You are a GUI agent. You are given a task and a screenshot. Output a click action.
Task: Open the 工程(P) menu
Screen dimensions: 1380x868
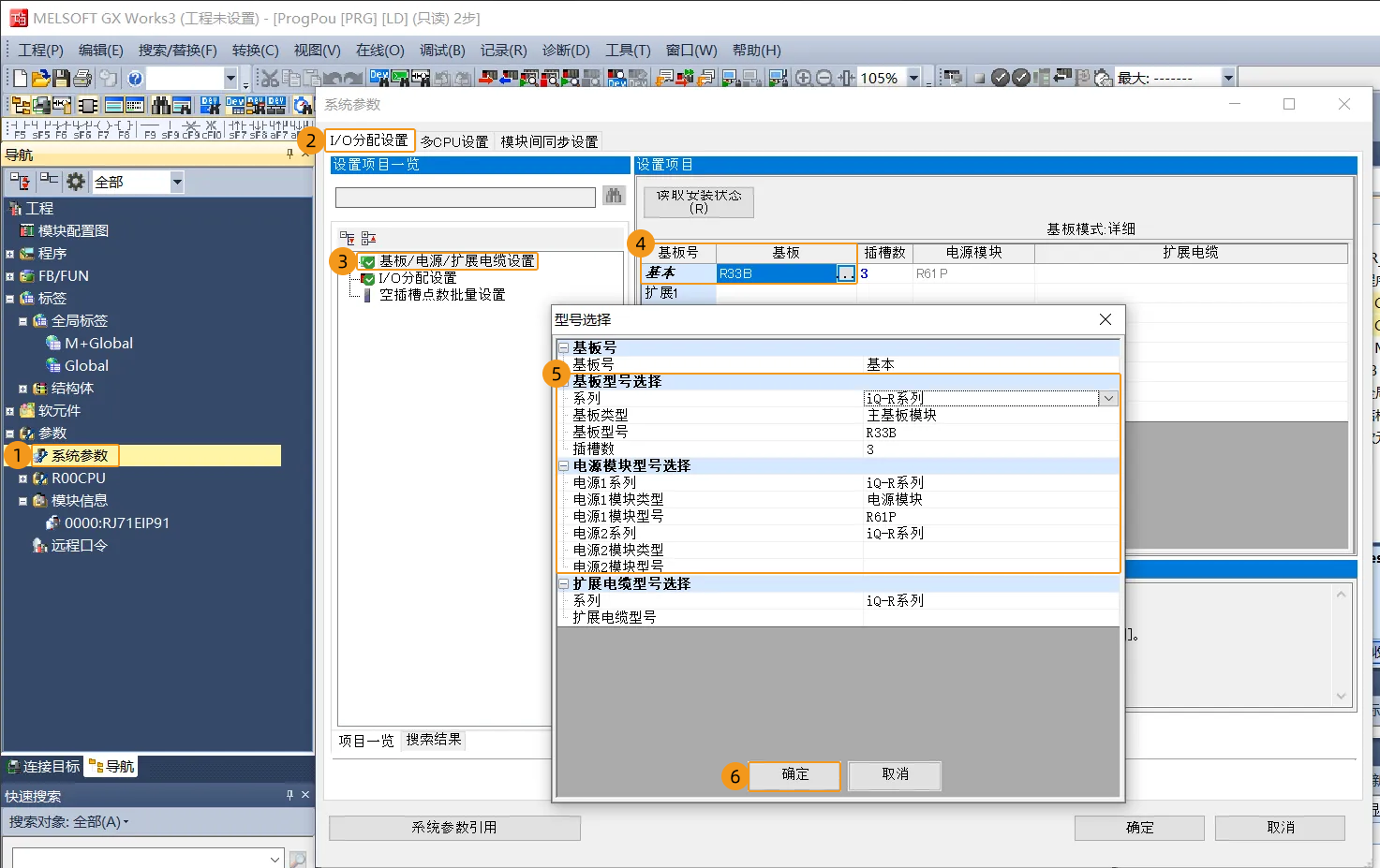[x=40, y=51]
